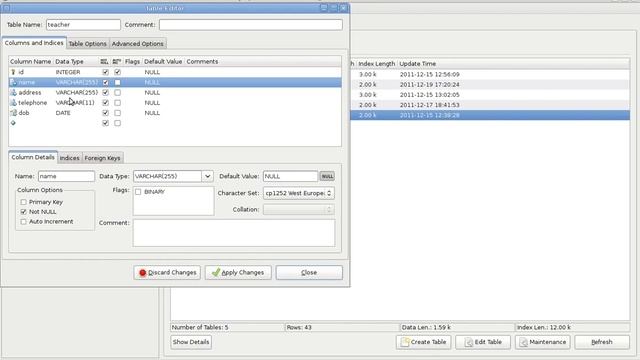Click the column Comment text area

(234, 233)
